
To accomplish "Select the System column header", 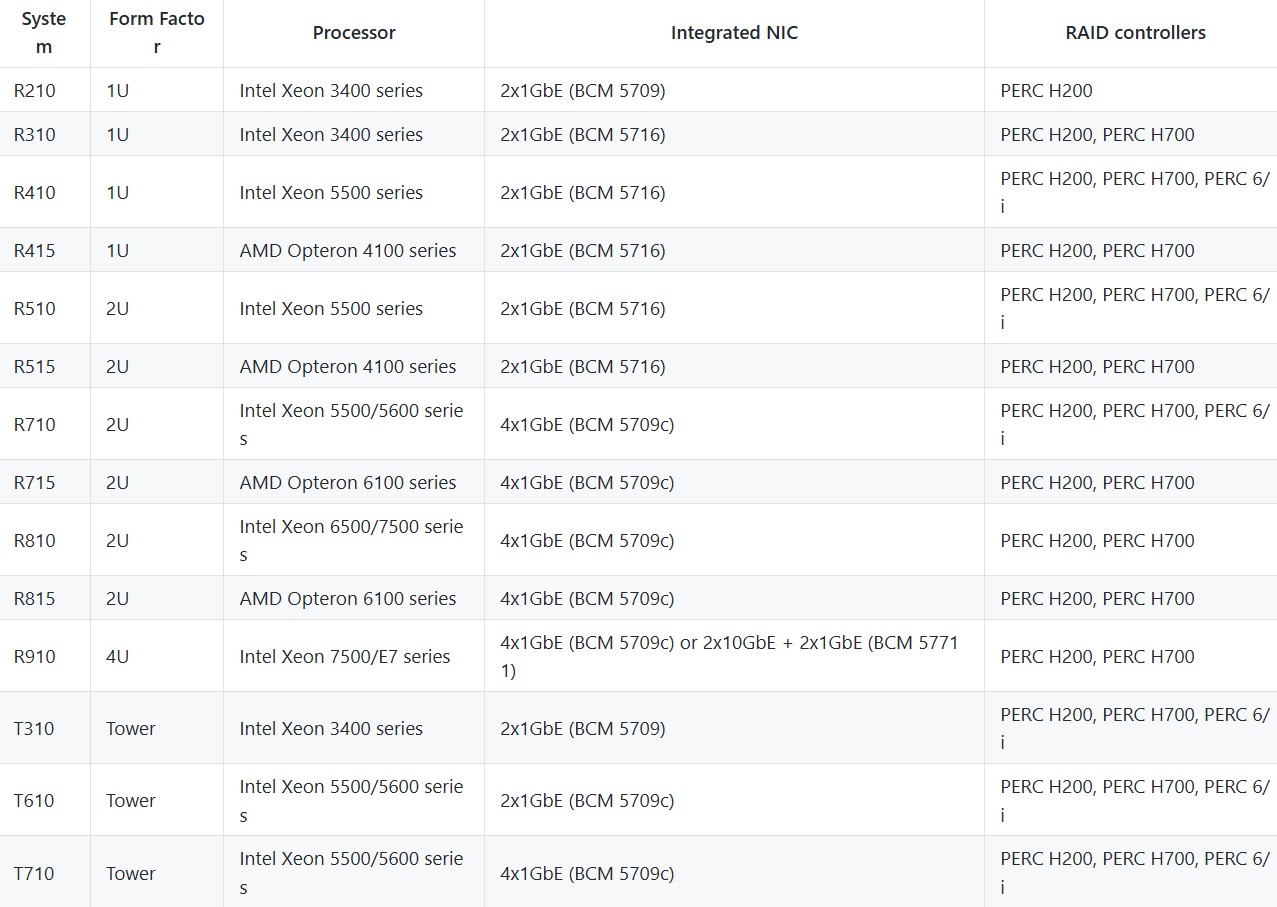I will coord(44,33).
